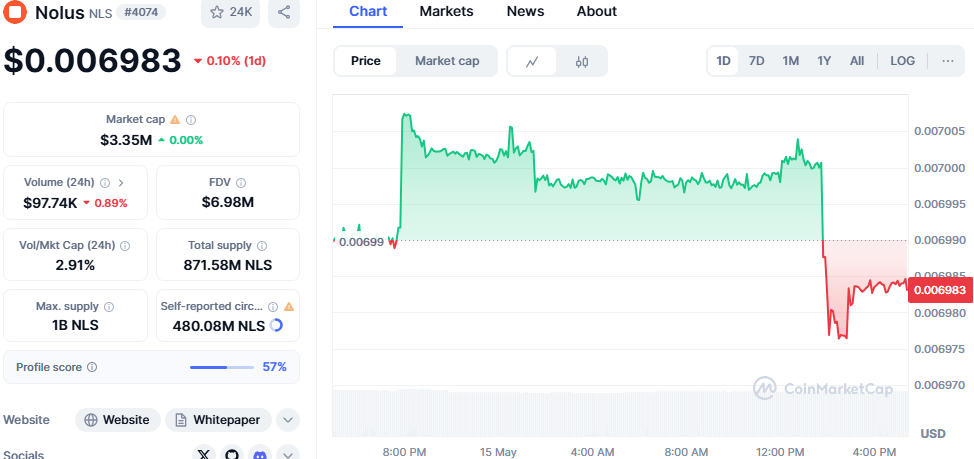The height and width of the screenshot is (459, 974).
Task: Switch to line chart view icon
Action: pyautogui.click(x=533, y=61)
